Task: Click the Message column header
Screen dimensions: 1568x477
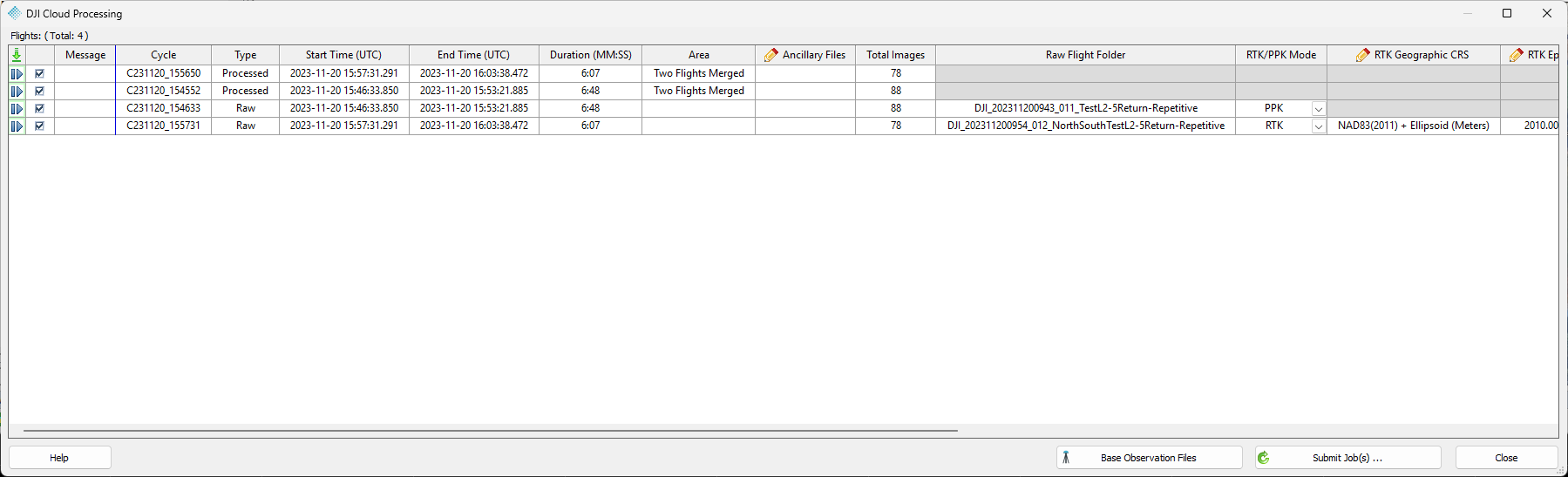Action: 85,55
